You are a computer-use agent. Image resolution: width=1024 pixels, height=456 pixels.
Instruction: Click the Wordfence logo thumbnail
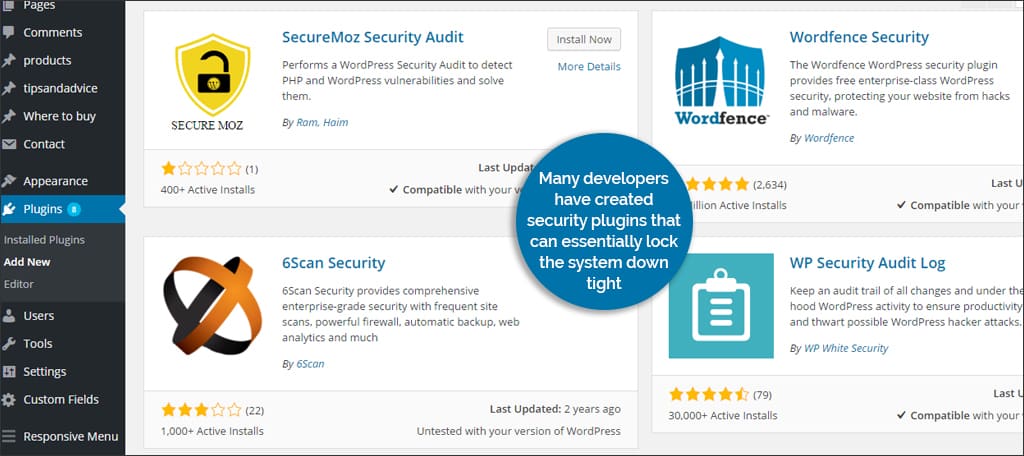[721, 80]
